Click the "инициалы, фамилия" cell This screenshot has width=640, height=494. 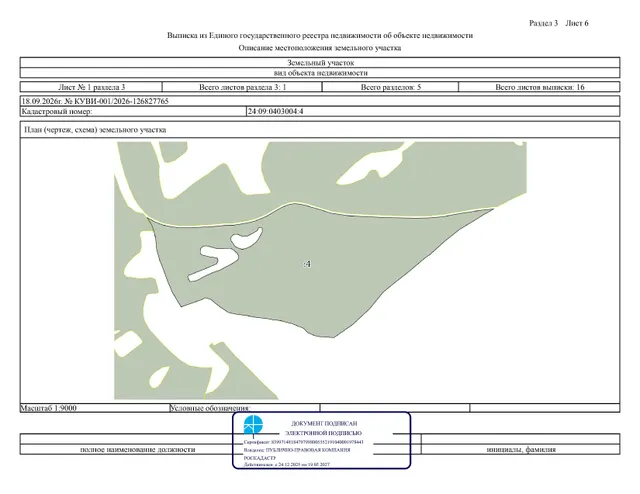[x=521, y=449]
